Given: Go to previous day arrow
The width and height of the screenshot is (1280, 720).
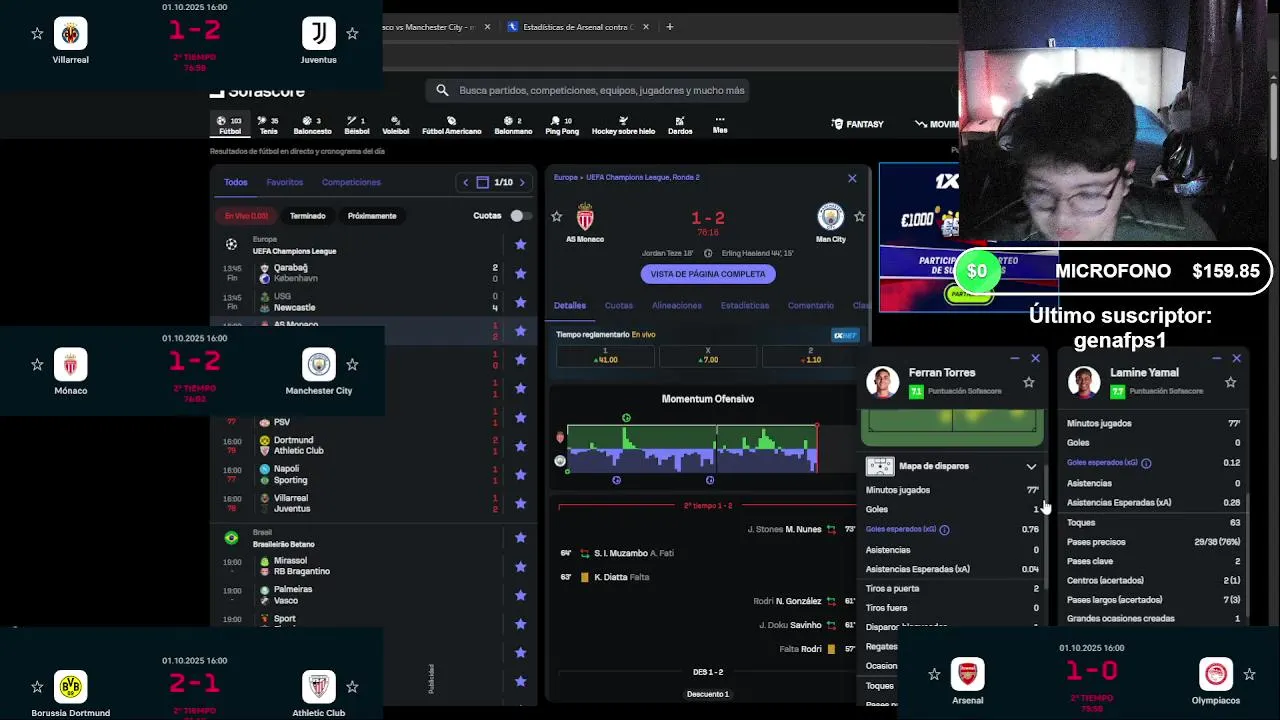Looking at the screenshot, I should click(x=465, y=182).
